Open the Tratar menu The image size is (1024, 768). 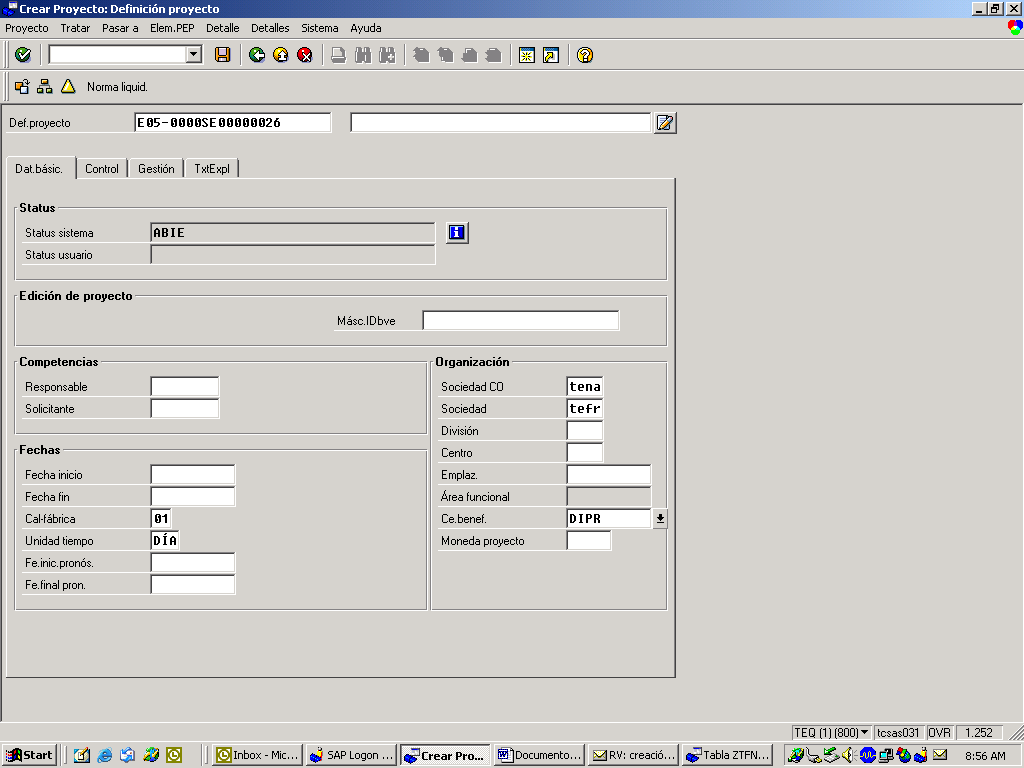(75, 28)
